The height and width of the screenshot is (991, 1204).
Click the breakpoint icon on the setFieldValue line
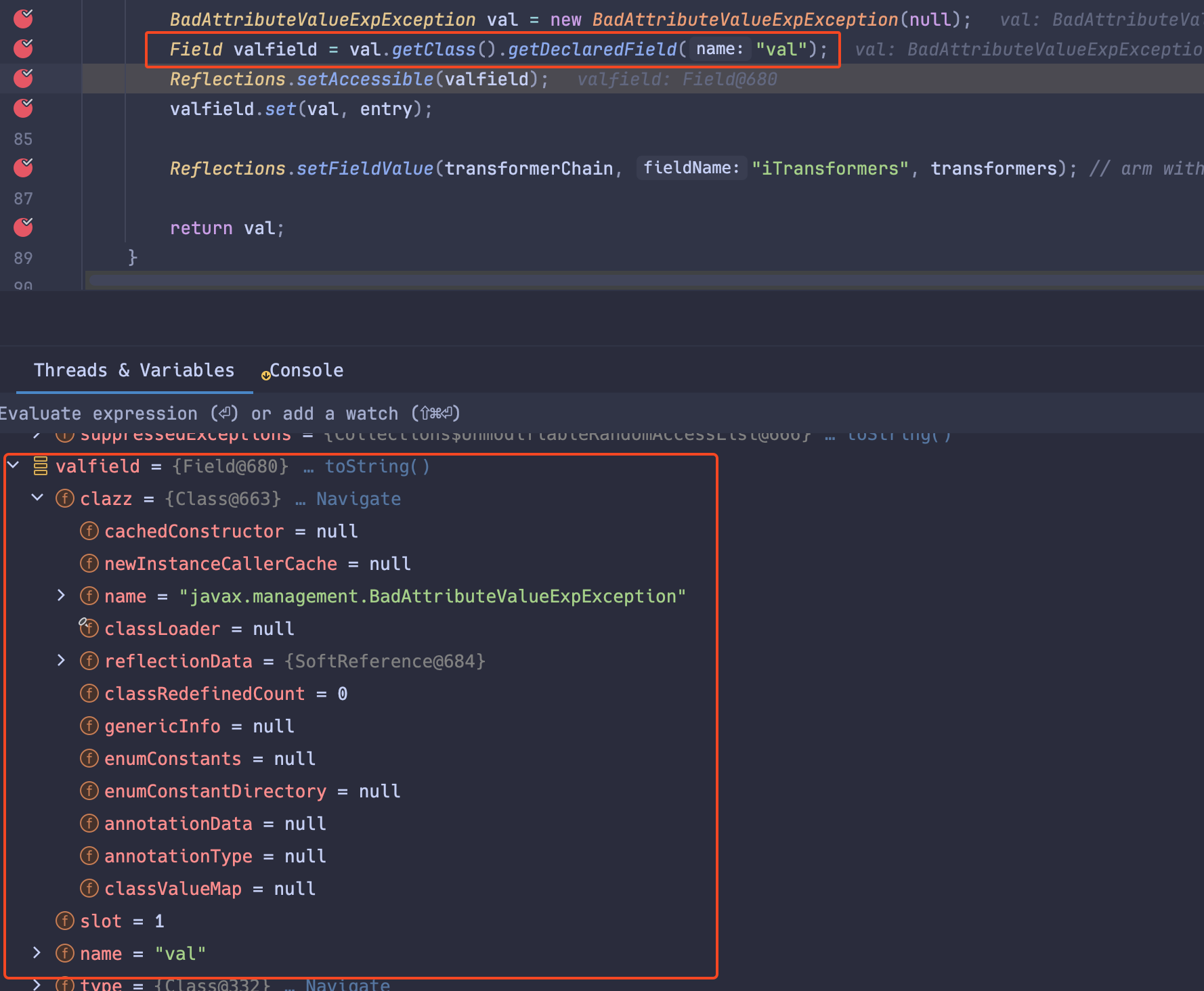(x=22, y=168)
